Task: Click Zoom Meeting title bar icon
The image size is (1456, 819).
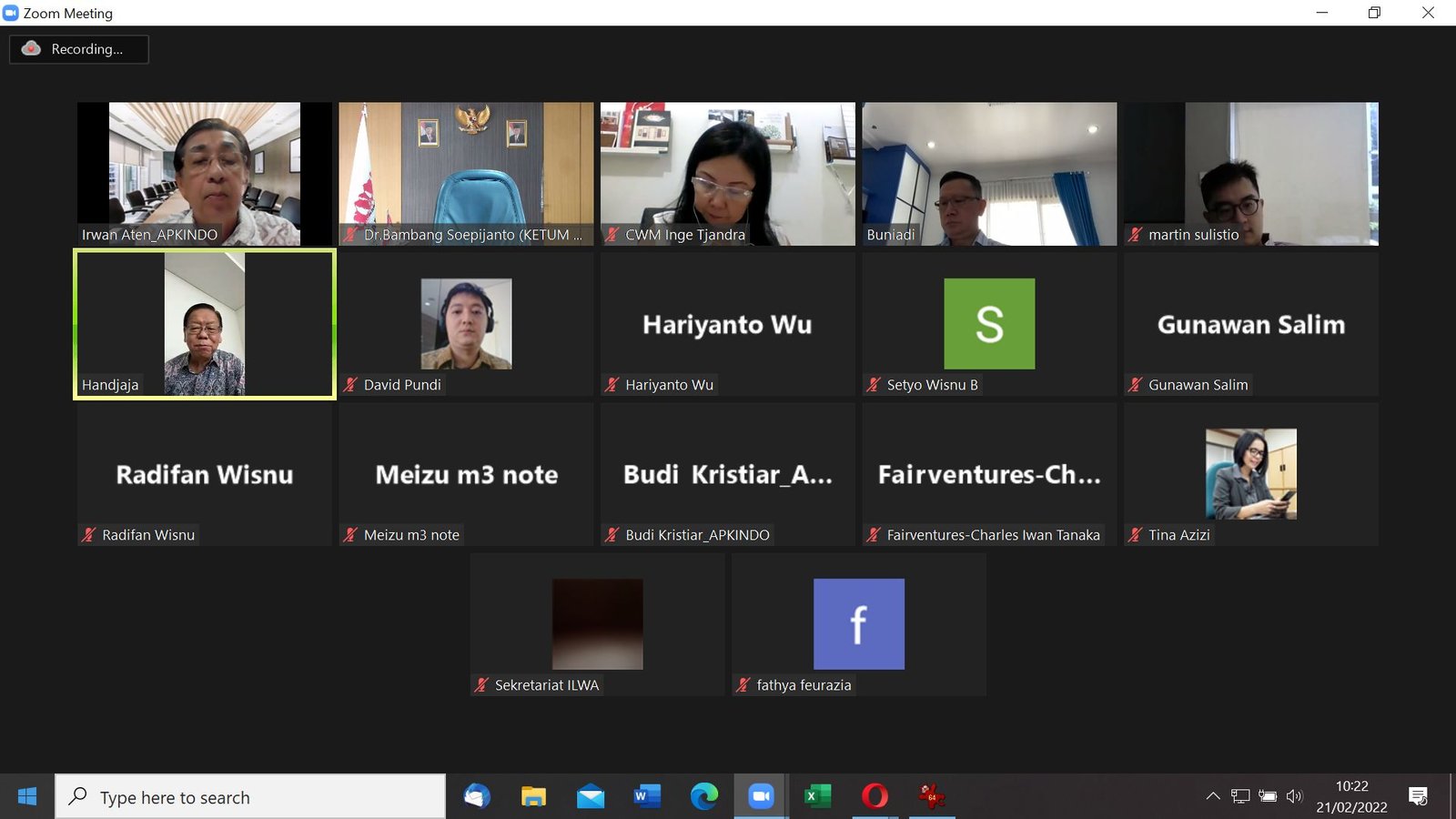Action: 11,13
